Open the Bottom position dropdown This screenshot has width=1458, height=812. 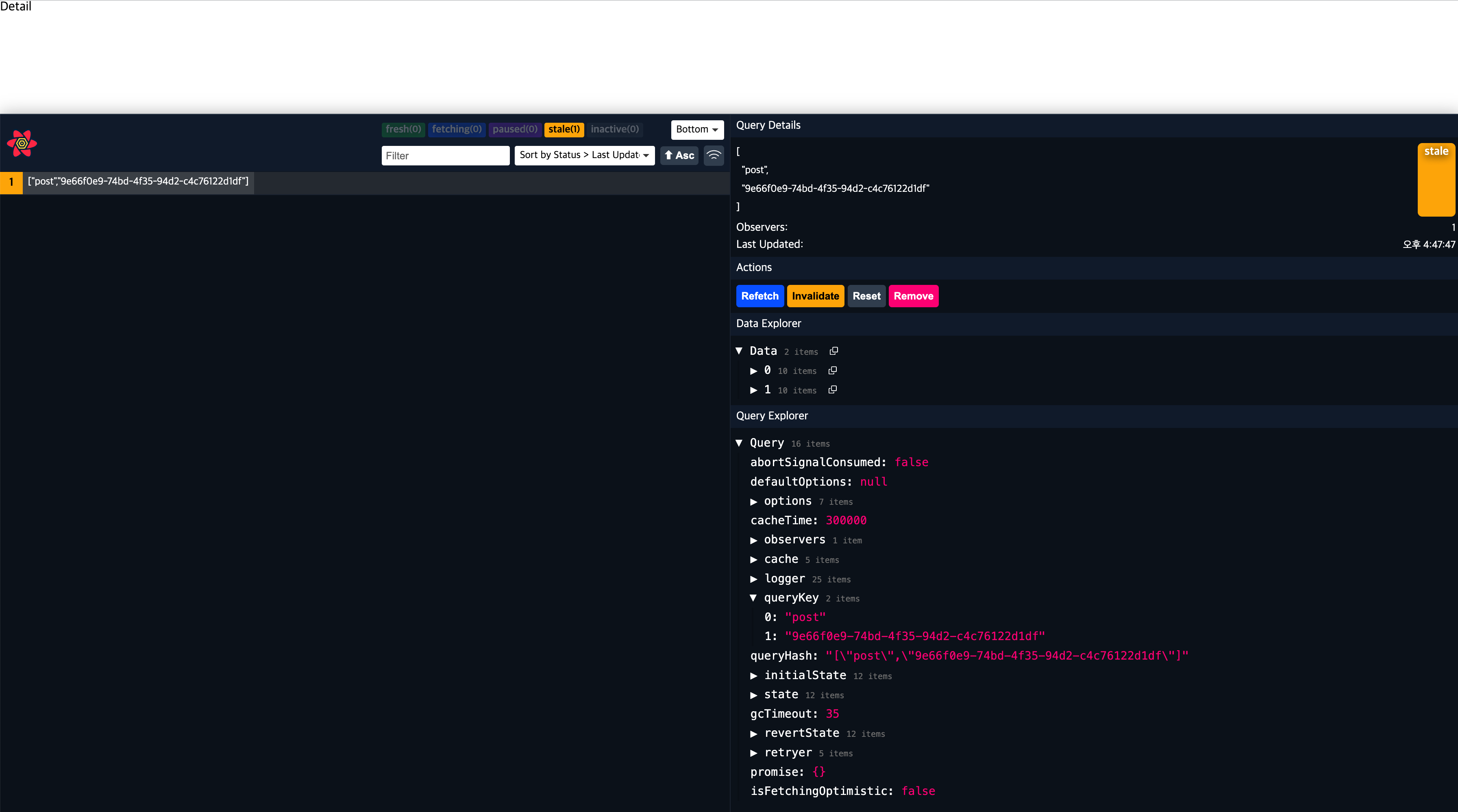(697, 129)
